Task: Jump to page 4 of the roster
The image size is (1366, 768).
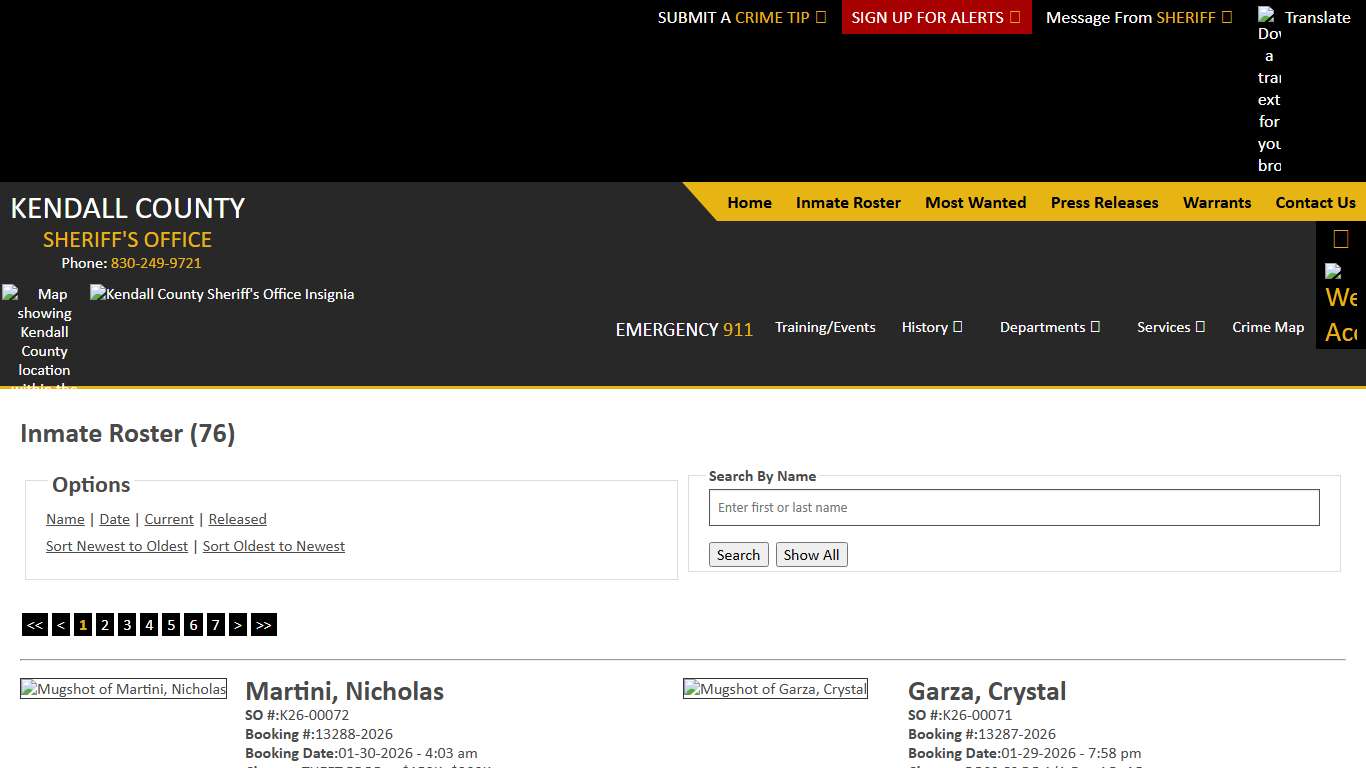Action: pos(148,624)
